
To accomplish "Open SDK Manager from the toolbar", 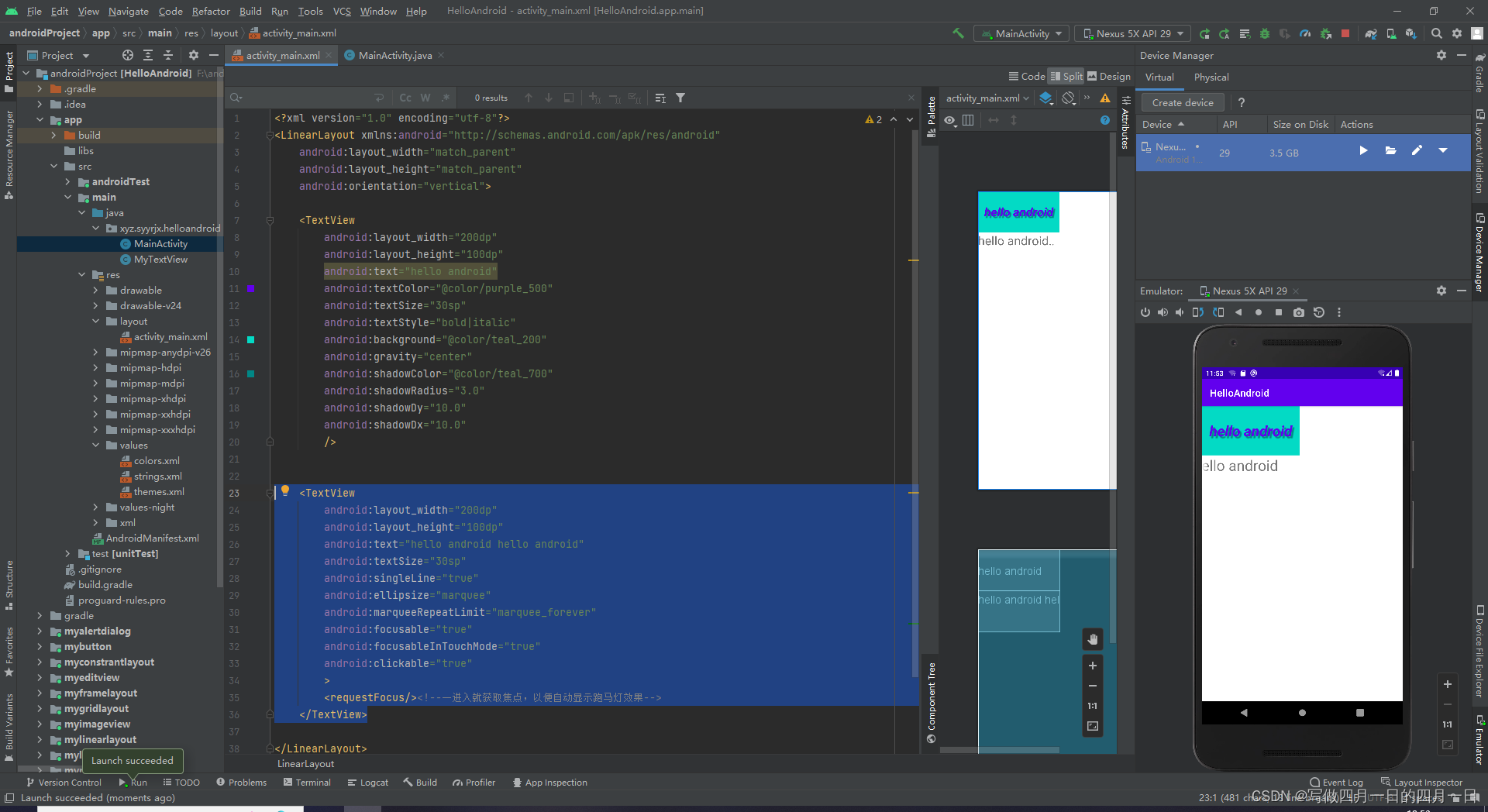I will pyautogui.click(x=1410, y=33).
